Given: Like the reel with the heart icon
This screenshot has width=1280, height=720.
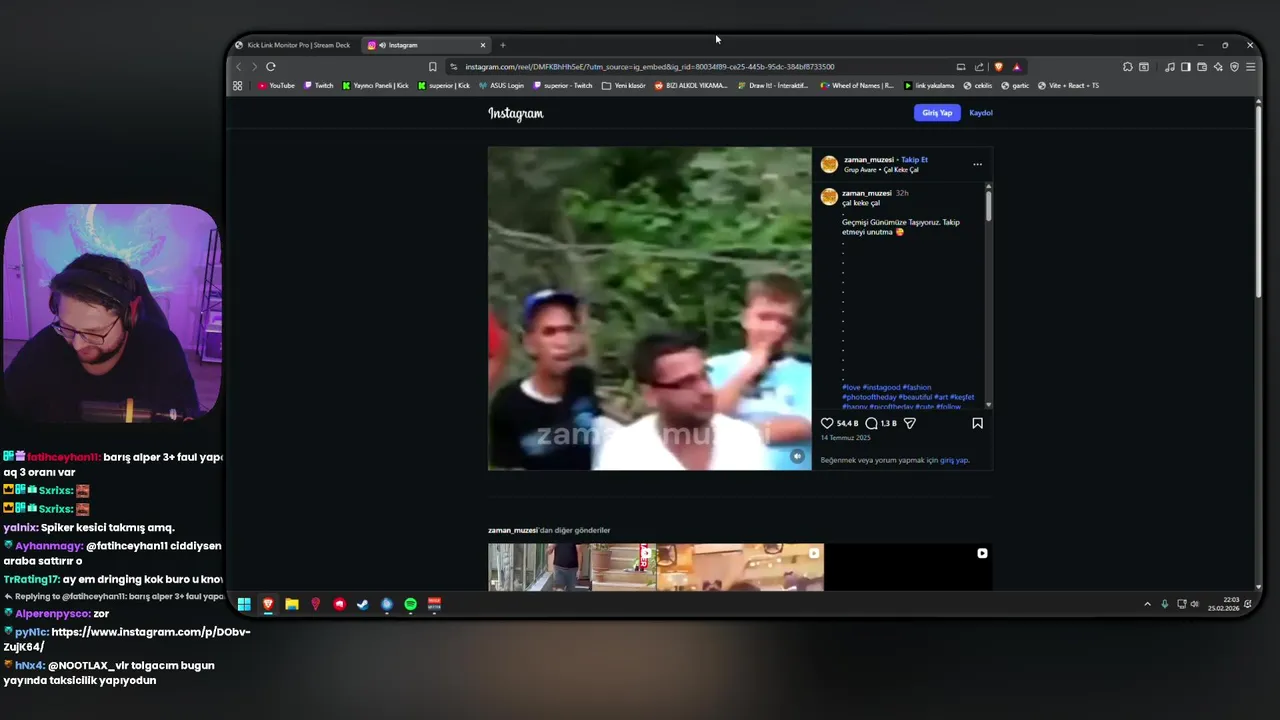Looking at the screenshot, I should 827,423.
